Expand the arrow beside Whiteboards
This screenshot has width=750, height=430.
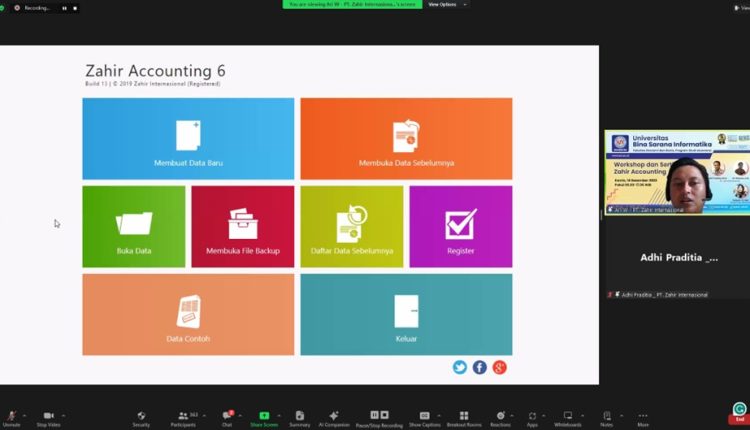click(583, 416)
